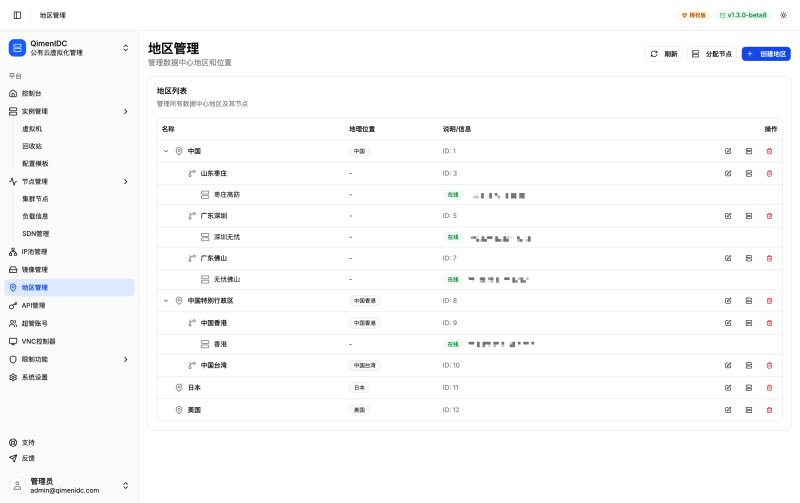
Task: Click the 分配节点 button
Action: point(712,54)
